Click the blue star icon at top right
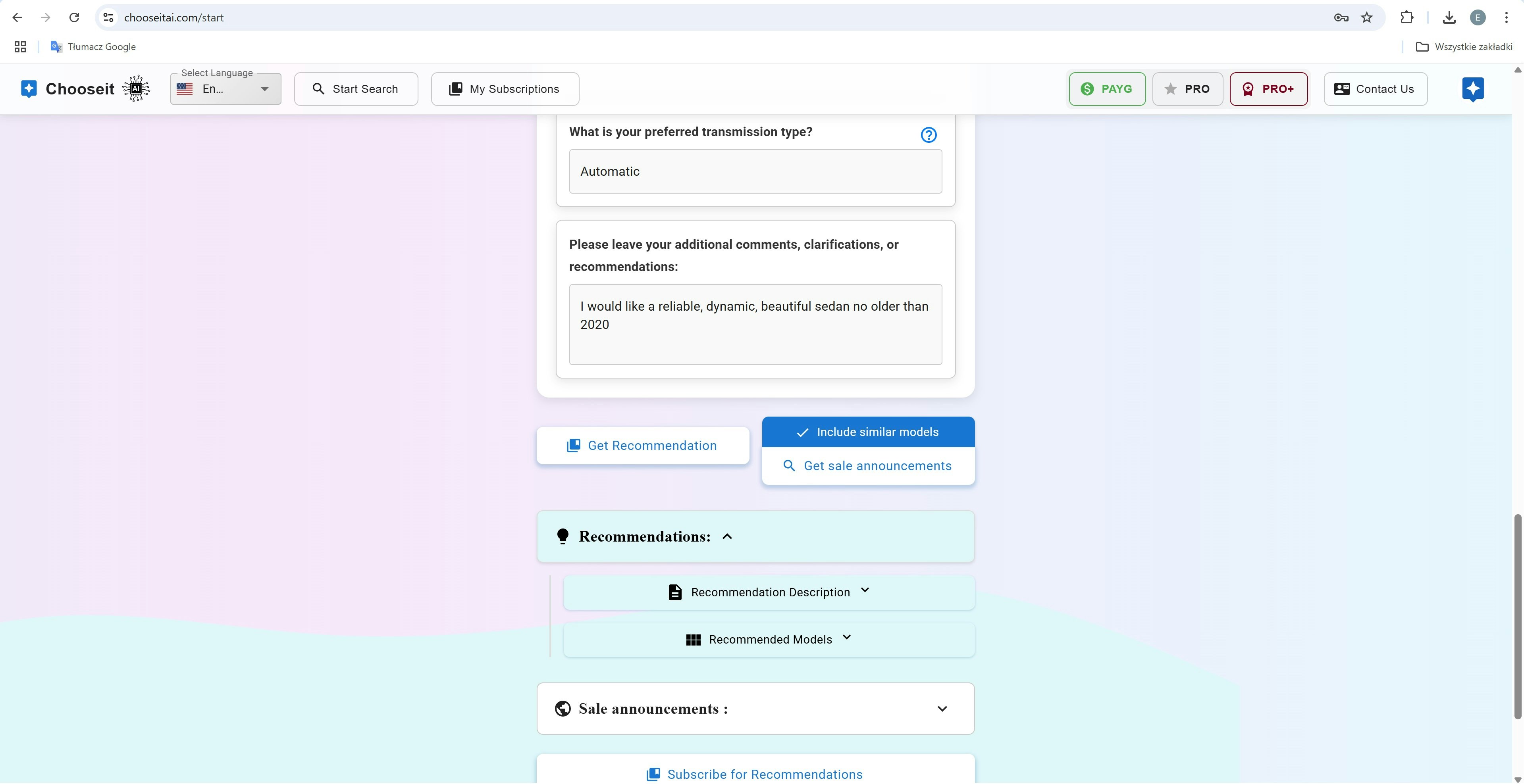This screenshot has height=784, width=1524. (x=1472, y=89)
